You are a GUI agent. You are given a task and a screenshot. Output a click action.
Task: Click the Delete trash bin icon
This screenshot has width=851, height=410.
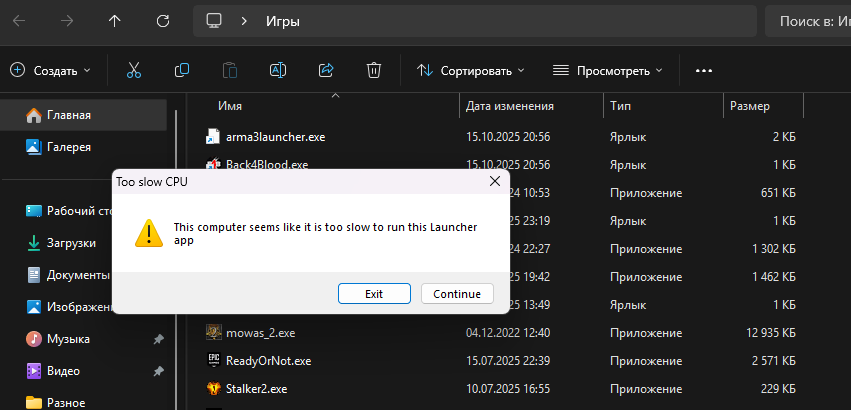tap(374, 70)
